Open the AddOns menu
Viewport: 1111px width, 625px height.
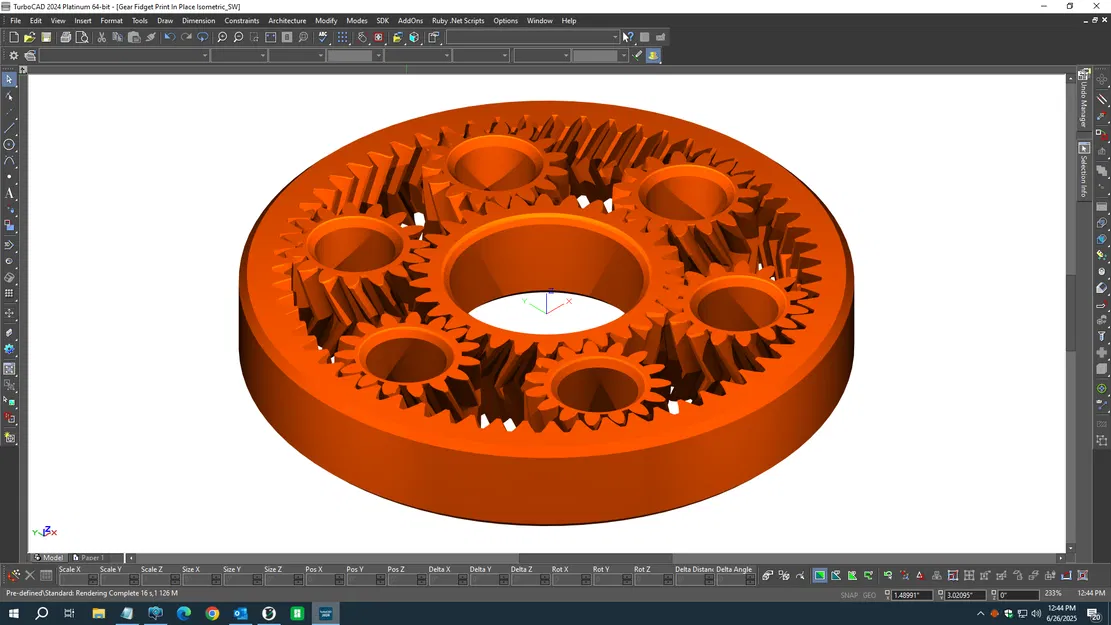click(410, 21)
